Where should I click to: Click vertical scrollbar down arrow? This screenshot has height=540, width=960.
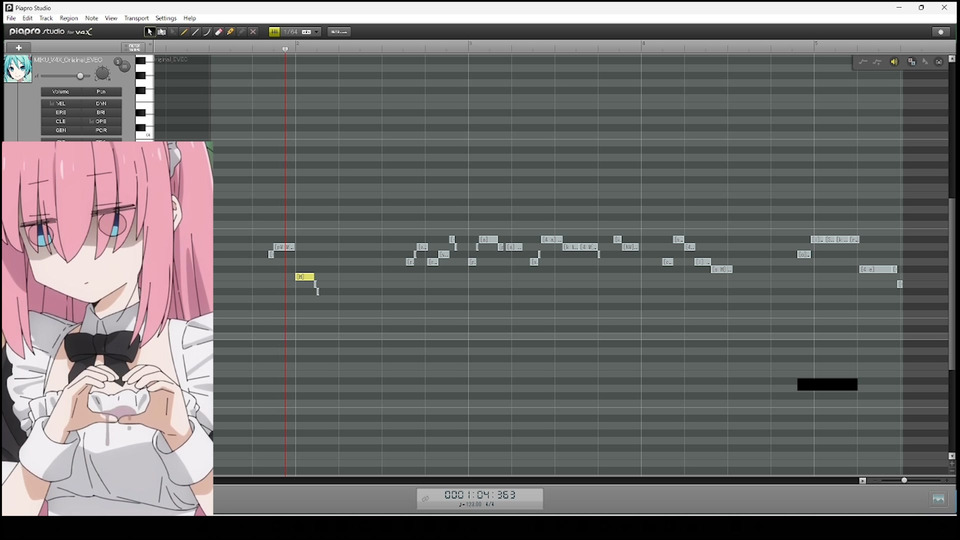click(x=951, y=456)
